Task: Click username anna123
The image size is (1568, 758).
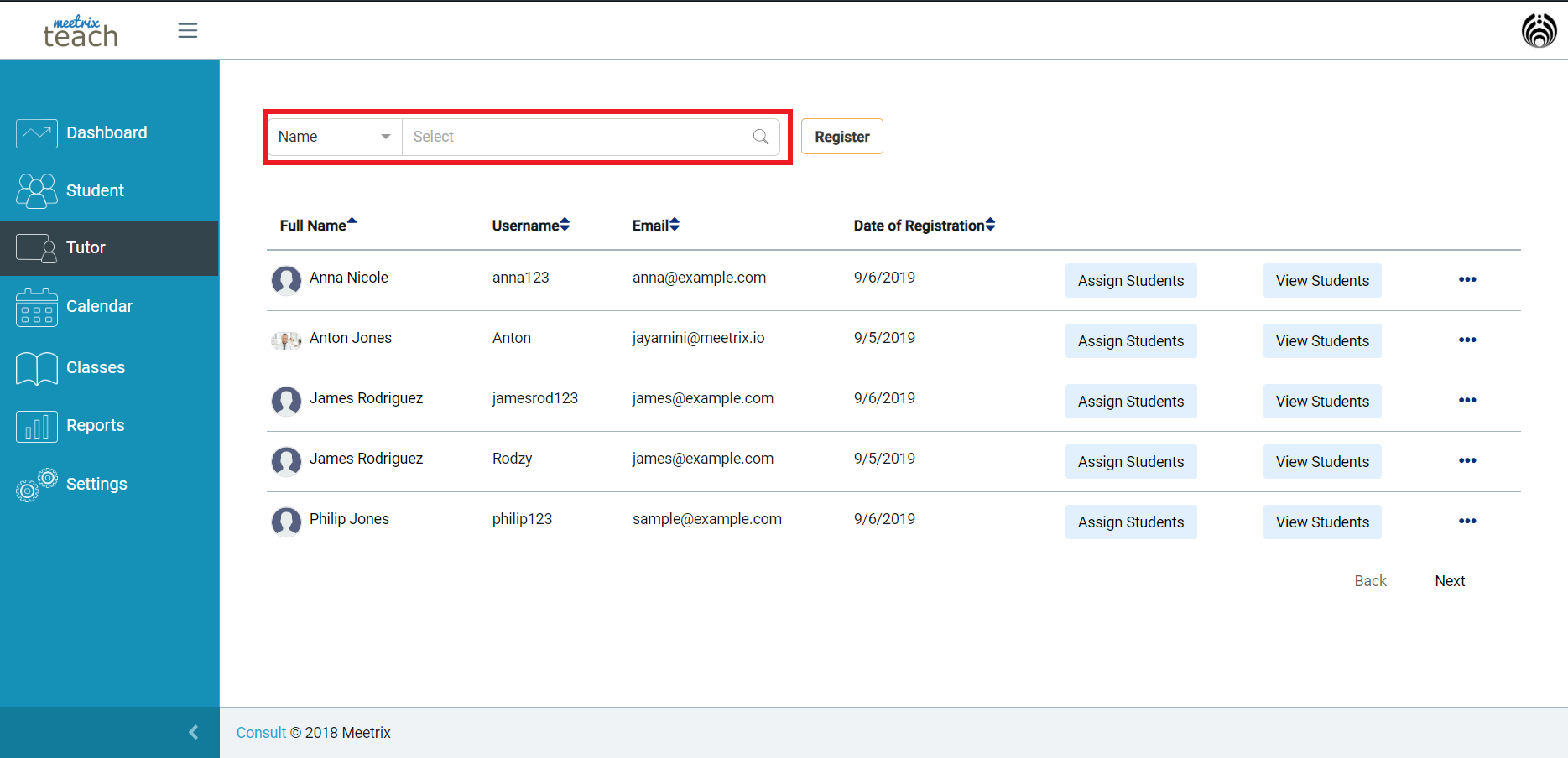Action: pos(520,278)
